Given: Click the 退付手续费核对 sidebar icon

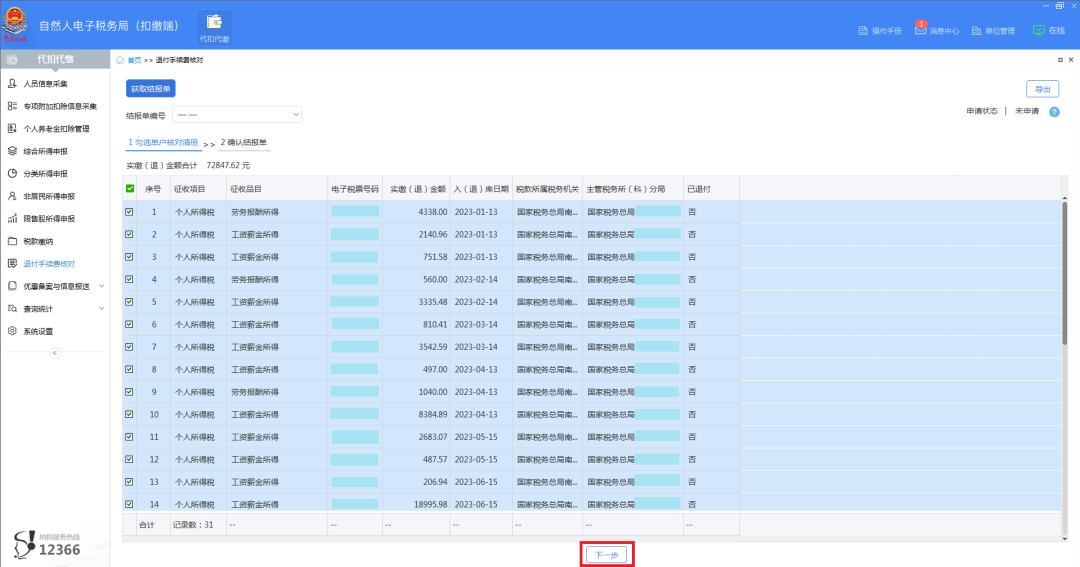Looking at the screenshot, I should (12, 264).
